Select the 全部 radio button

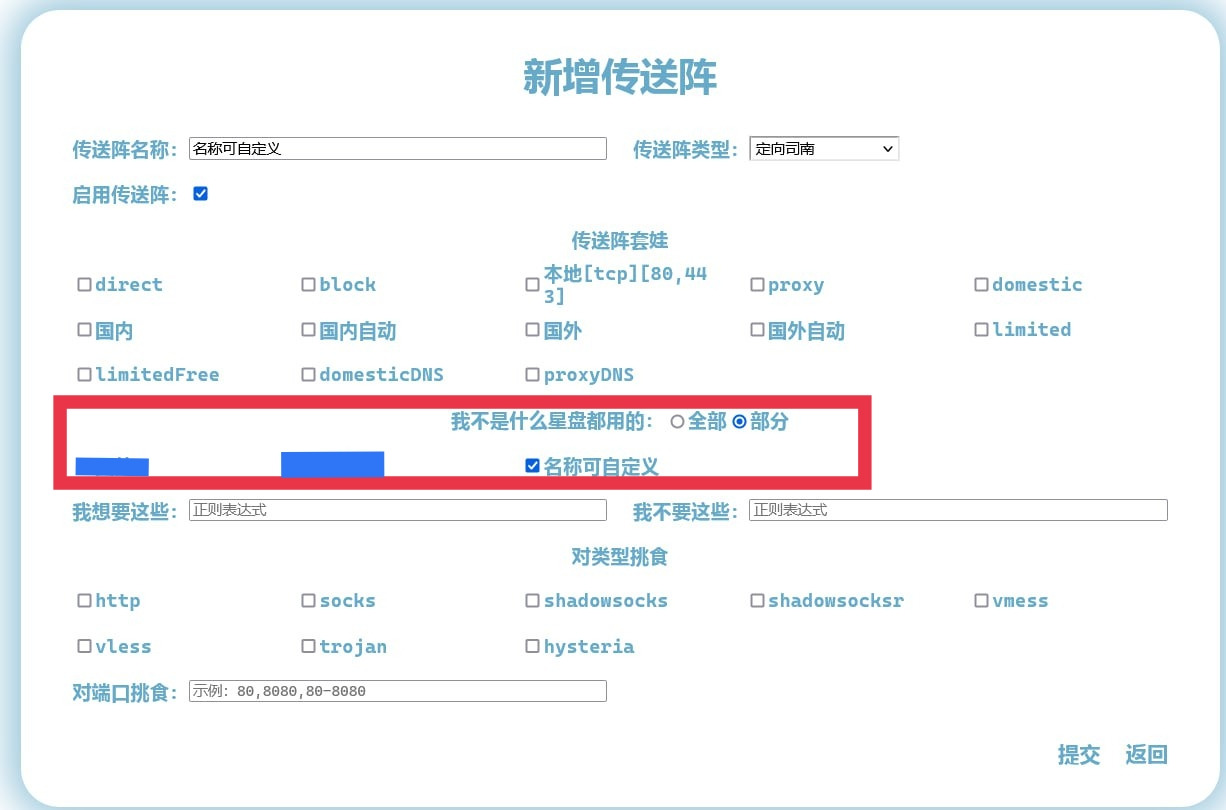(677, 422)
